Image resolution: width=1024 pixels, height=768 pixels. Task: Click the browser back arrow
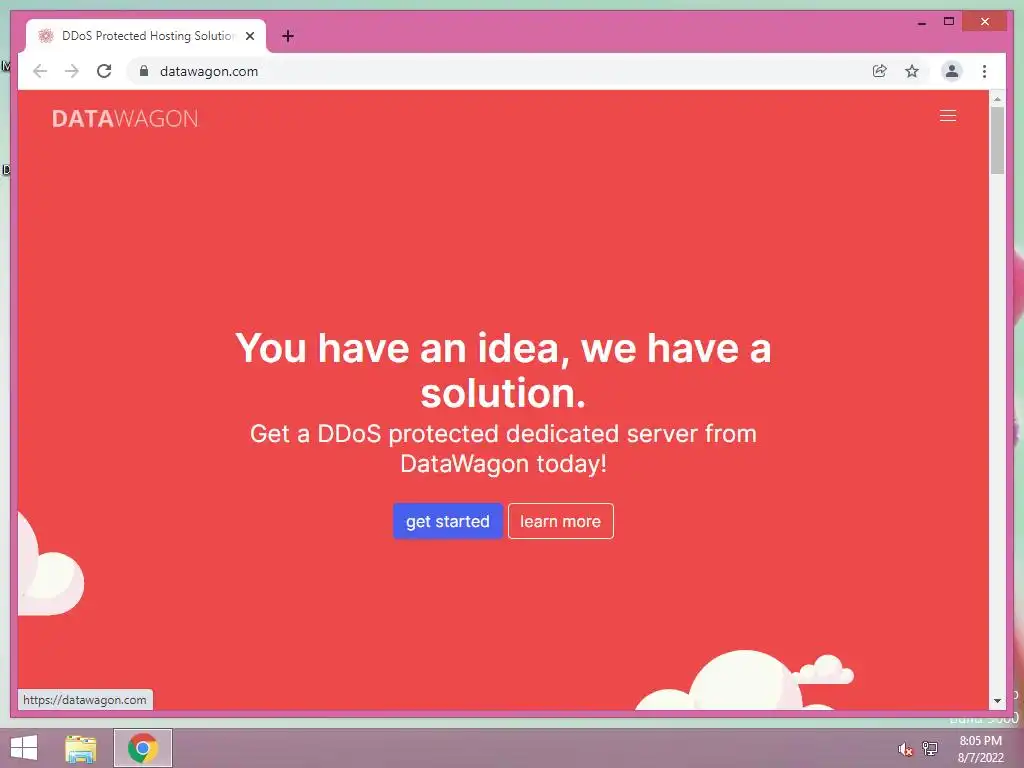40,71
